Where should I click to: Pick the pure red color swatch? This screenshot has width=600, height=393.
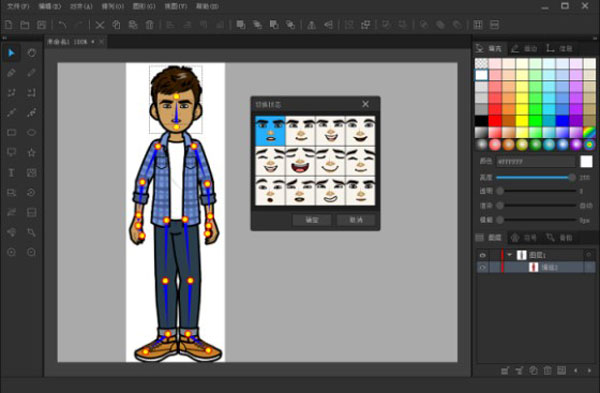tap(495, 121)
